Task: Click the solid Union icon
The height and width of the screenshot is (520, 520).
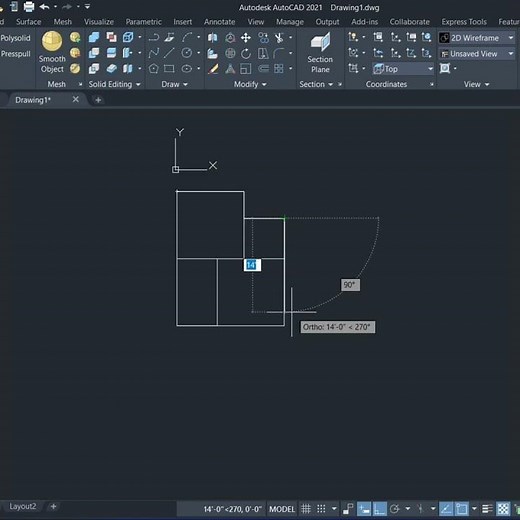Action: coord(94,37)
